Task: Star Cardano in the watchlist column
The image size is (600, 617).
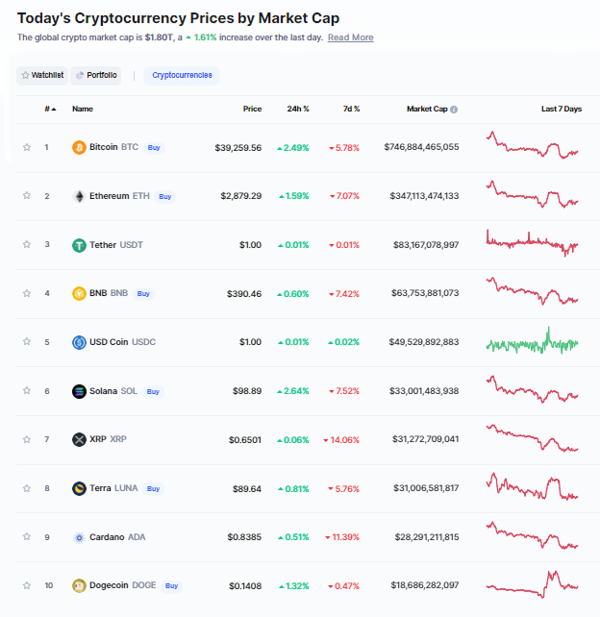Action: 27,537
